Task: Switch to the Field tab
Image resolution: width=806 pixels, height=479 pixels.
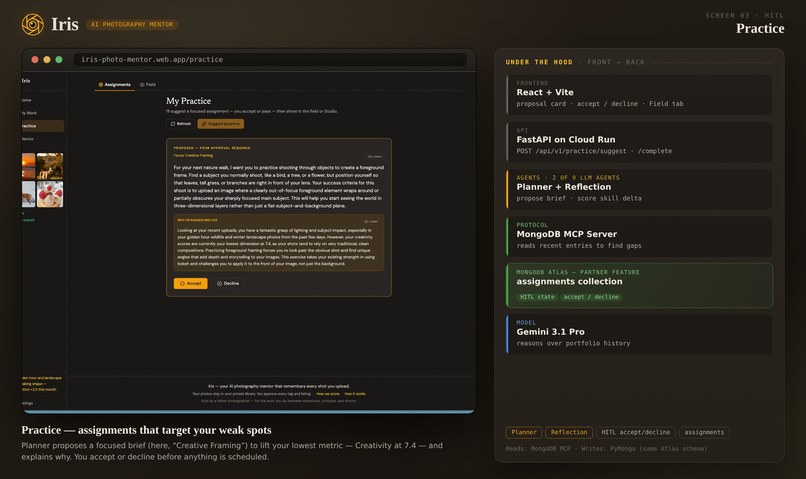Action: point(148,84)
